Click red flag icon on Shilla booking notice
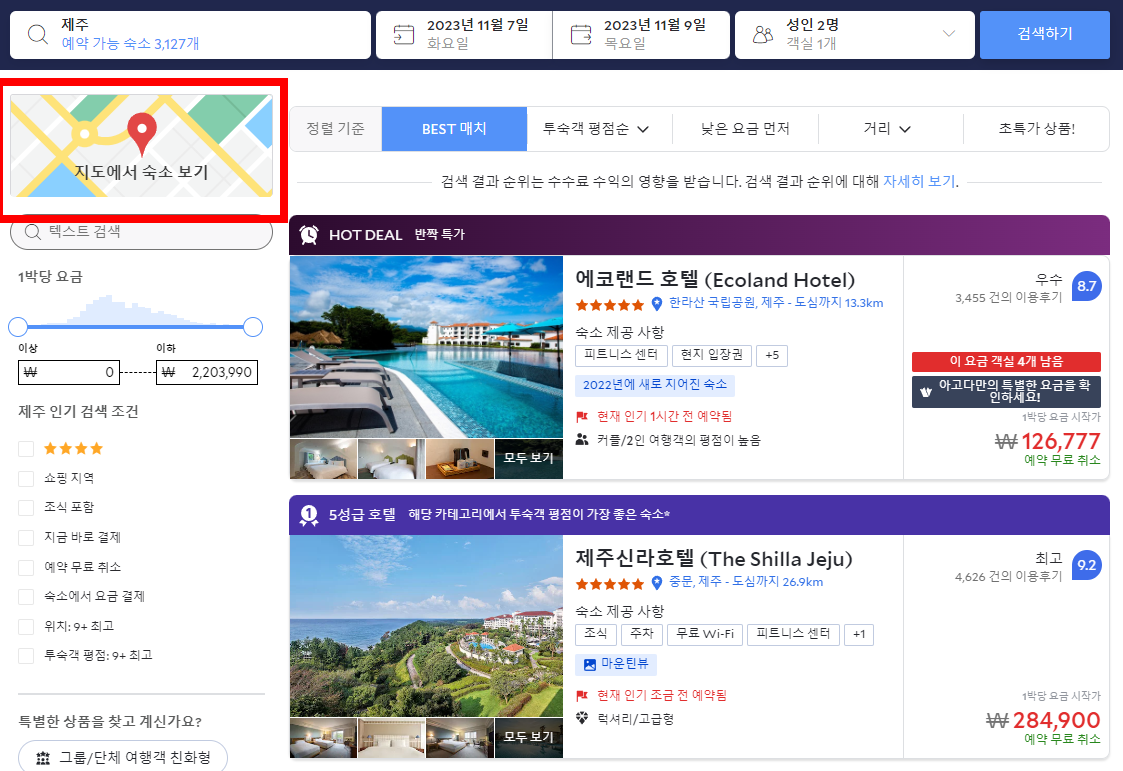Image resolution: width=1123 pixels, height=771 pixels. 582,696
